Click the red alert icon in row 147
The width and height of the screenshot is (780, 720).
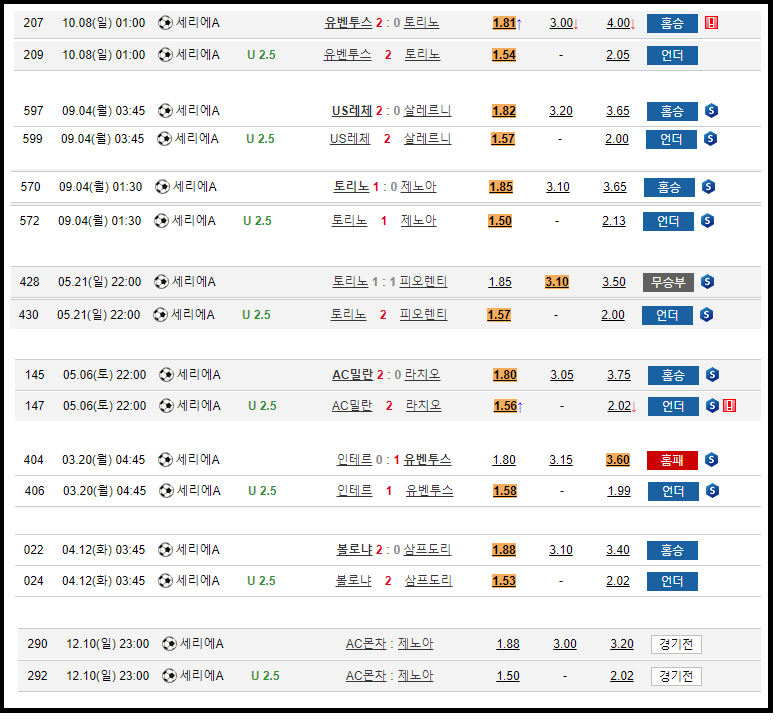729,406
